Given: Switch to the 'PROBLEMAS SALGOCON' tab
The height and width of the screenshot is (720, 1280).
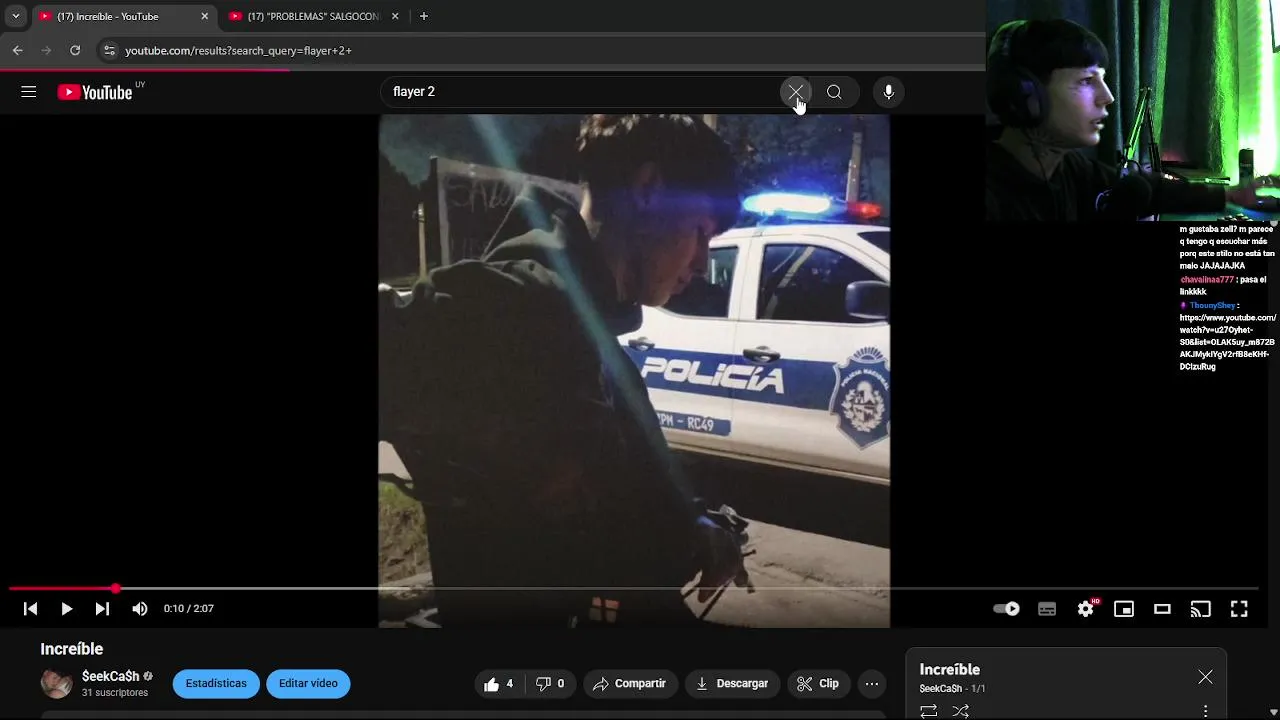Looking at the screenshot, I should click(x=314, y=16).
